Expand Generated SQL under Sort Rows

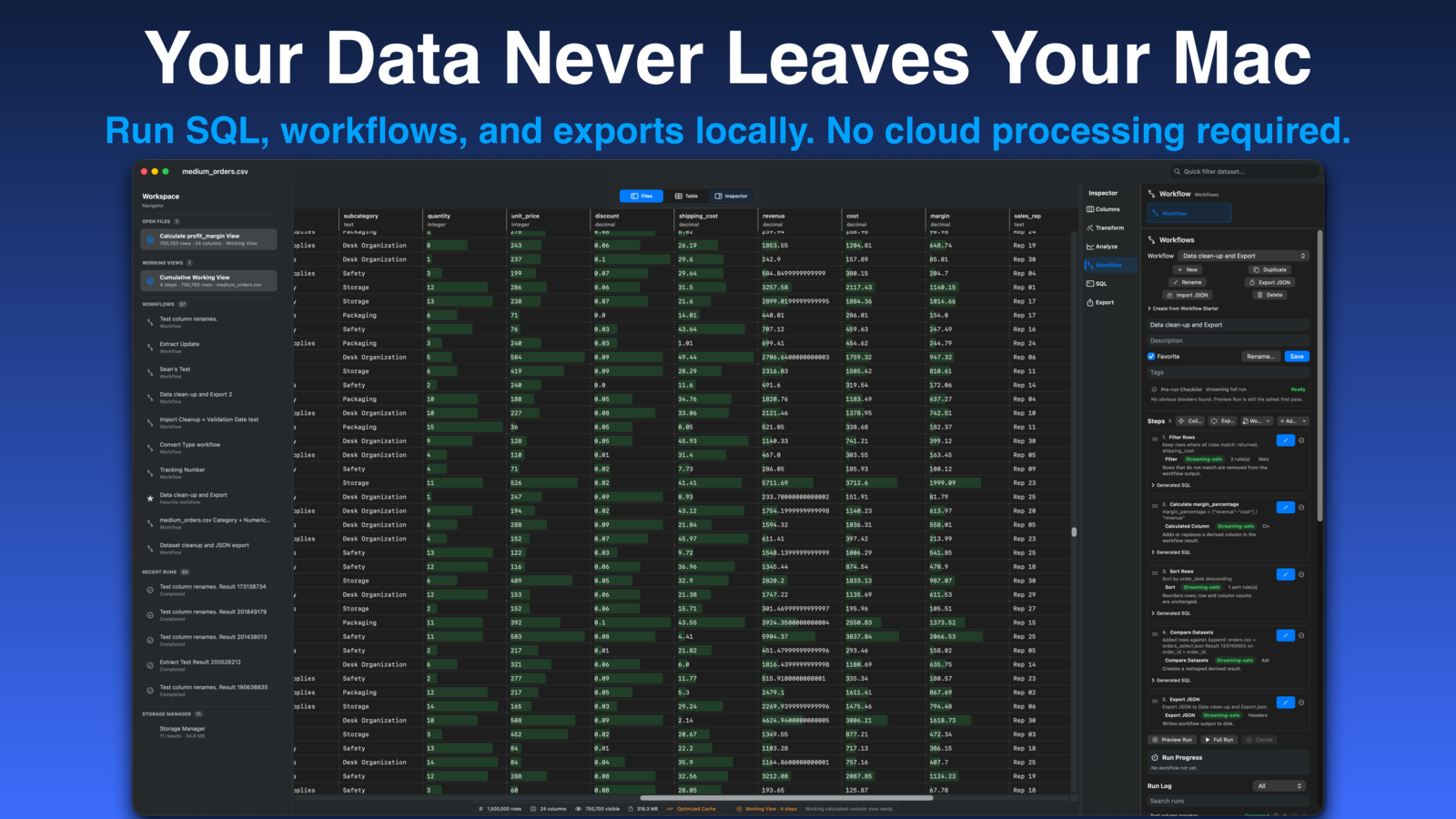pos(1171,613)
